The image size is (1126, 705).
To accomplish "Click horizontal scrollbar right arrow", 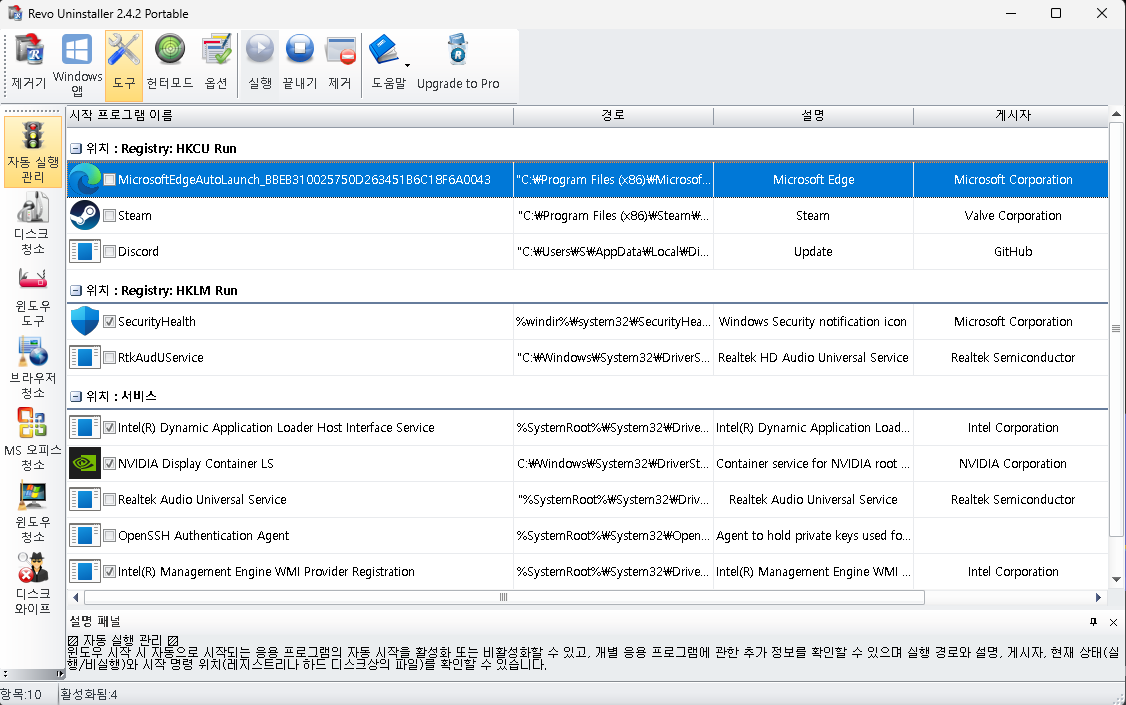I will [x=1098, y=597].
